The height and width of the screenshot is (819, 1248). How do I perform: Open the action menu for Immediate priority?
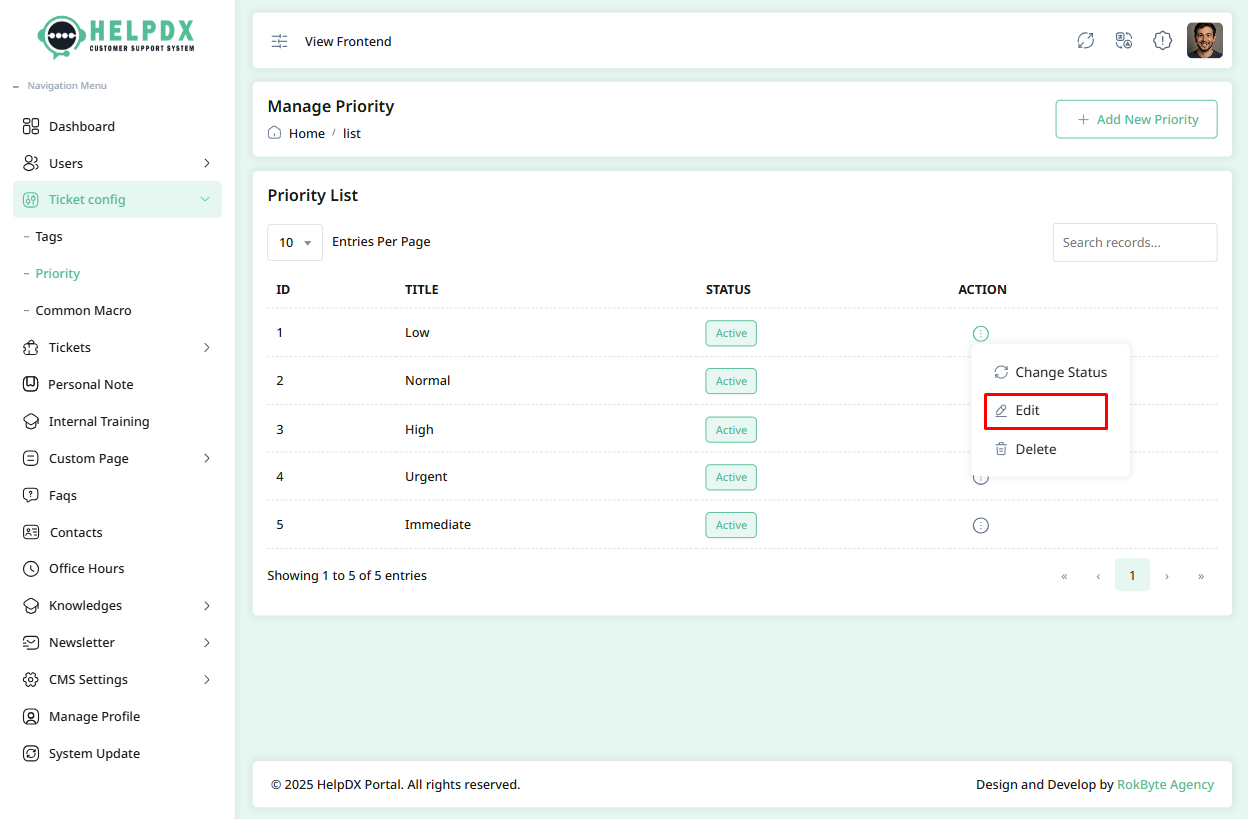(x=980, y=525)
